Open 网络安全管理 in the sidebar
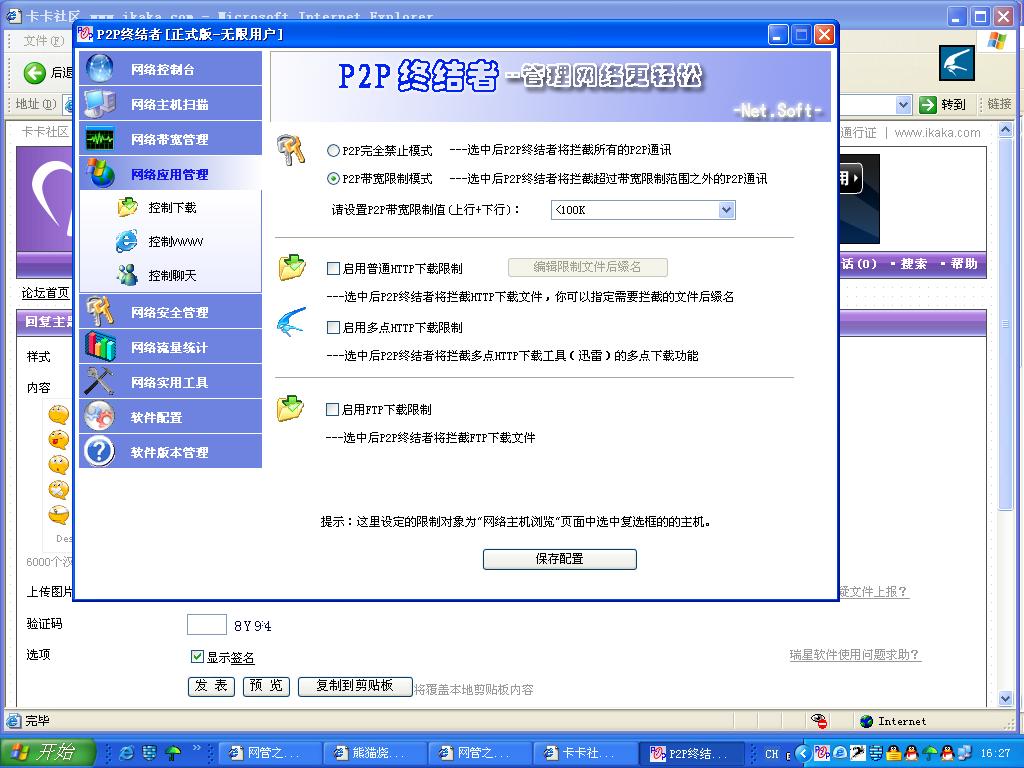Viewport: 1024px width, 768px height. pyautogui.click(x=170, y=312)
